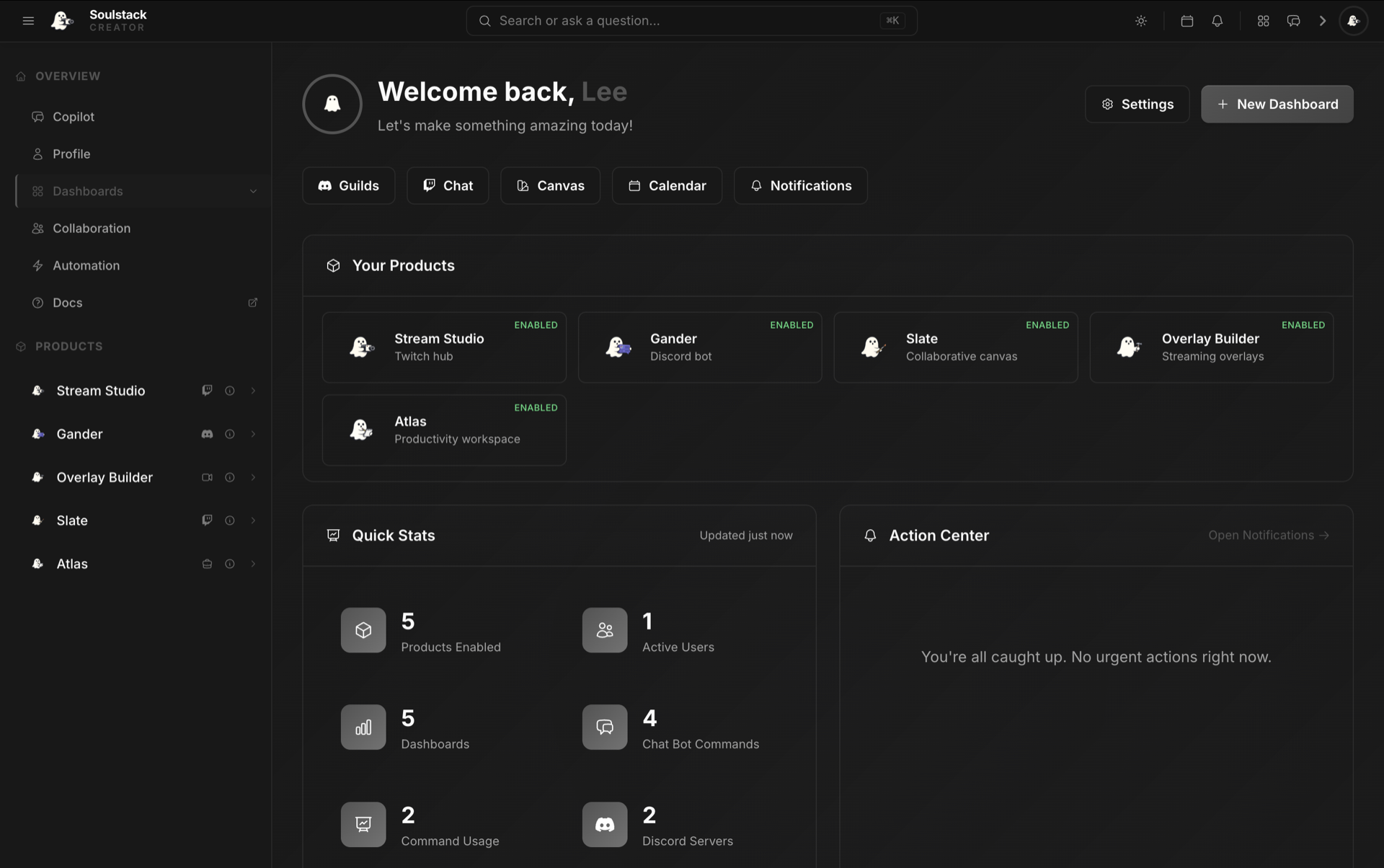
Task: Click the Twitch icon on Slate row
Action: [x=207, y=520]
